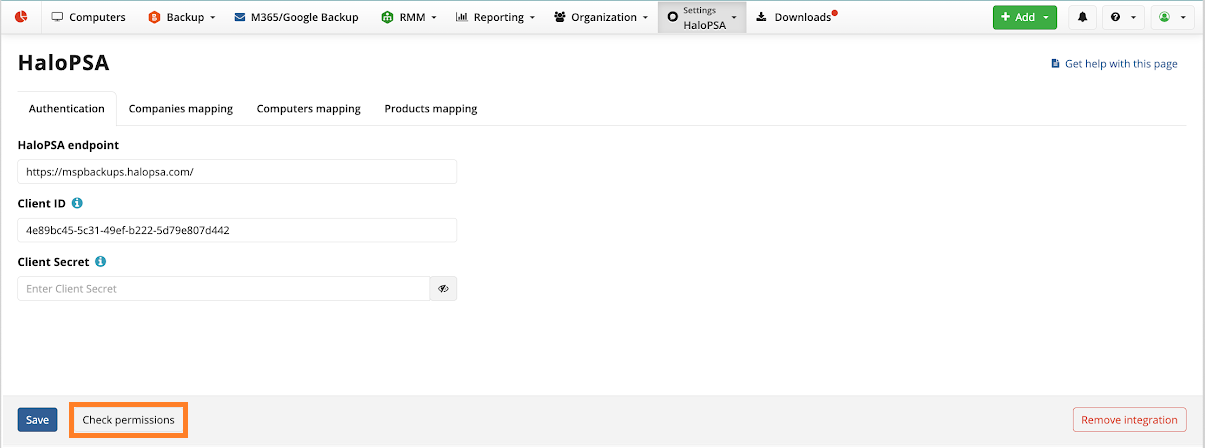Click the MSP360 logo icon
The width and height of the screenshot is (1205, 448).
coord(20,17)
